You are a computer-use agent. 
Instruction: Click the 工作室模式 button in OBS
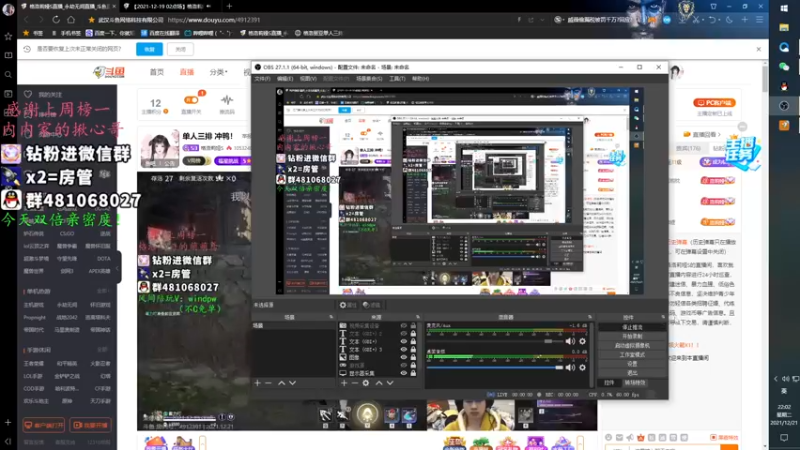click(632, 355)
